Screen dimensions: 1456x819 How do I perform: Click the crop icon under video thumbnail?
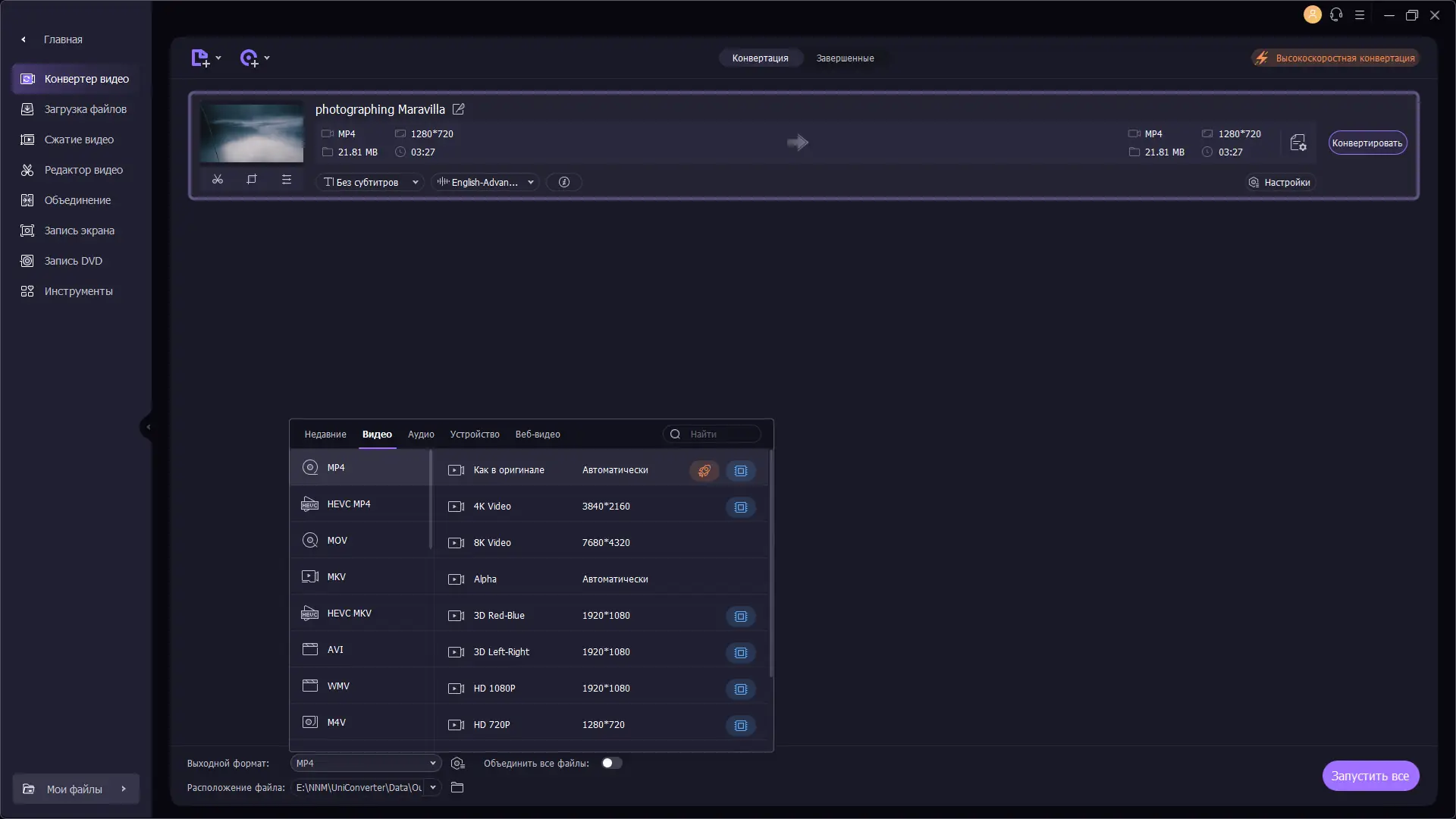tap(252, 180)
